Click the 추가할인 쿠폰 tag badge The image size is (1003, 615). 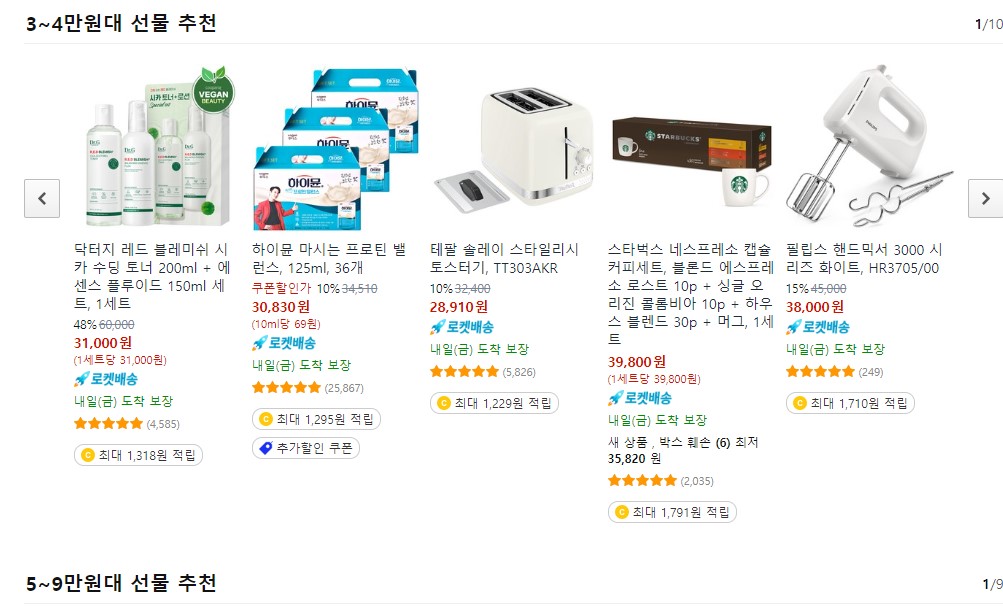coord(306,448)
